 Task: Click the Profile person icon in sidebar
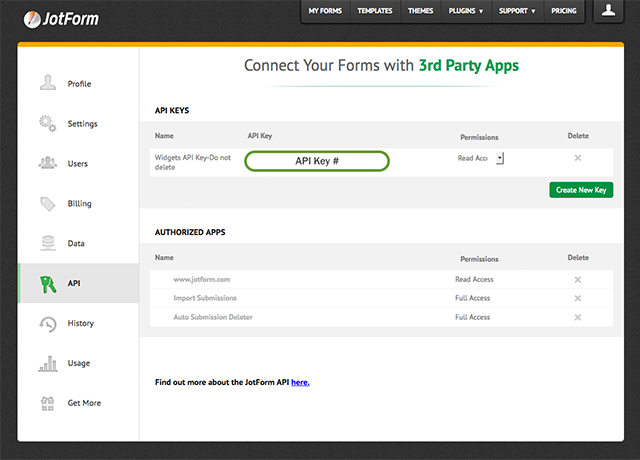pos(48,83)
